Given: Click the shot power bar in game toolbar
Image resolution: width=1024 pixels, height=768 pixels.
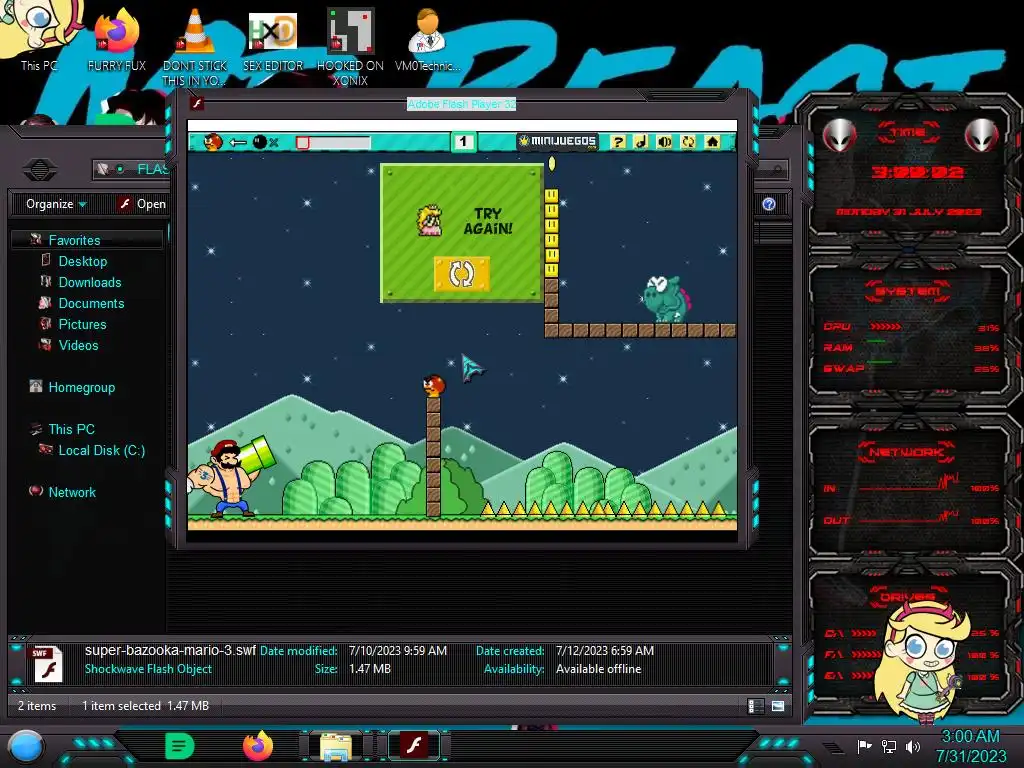Looking at the screenshot, I should [333, 142].
